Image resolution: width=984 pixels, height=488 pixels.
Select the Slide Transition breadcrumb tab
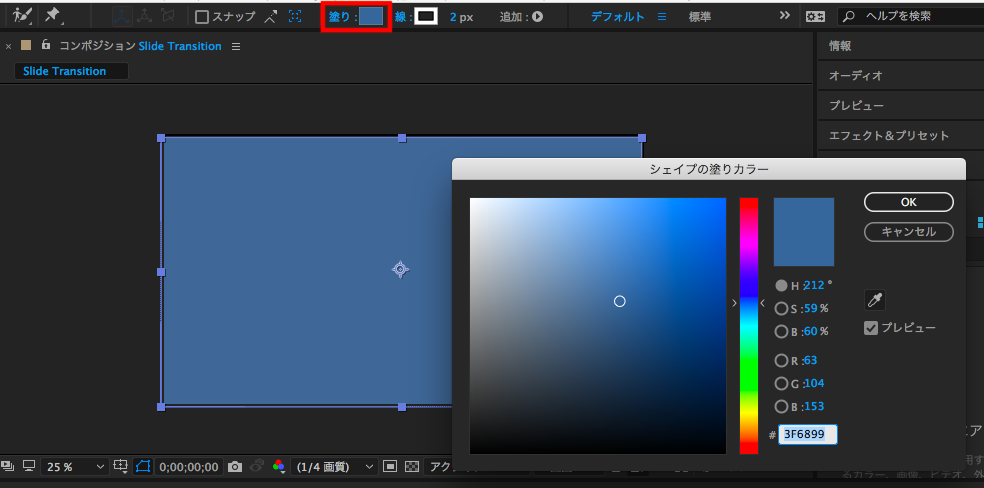click(x=71, y=72)
